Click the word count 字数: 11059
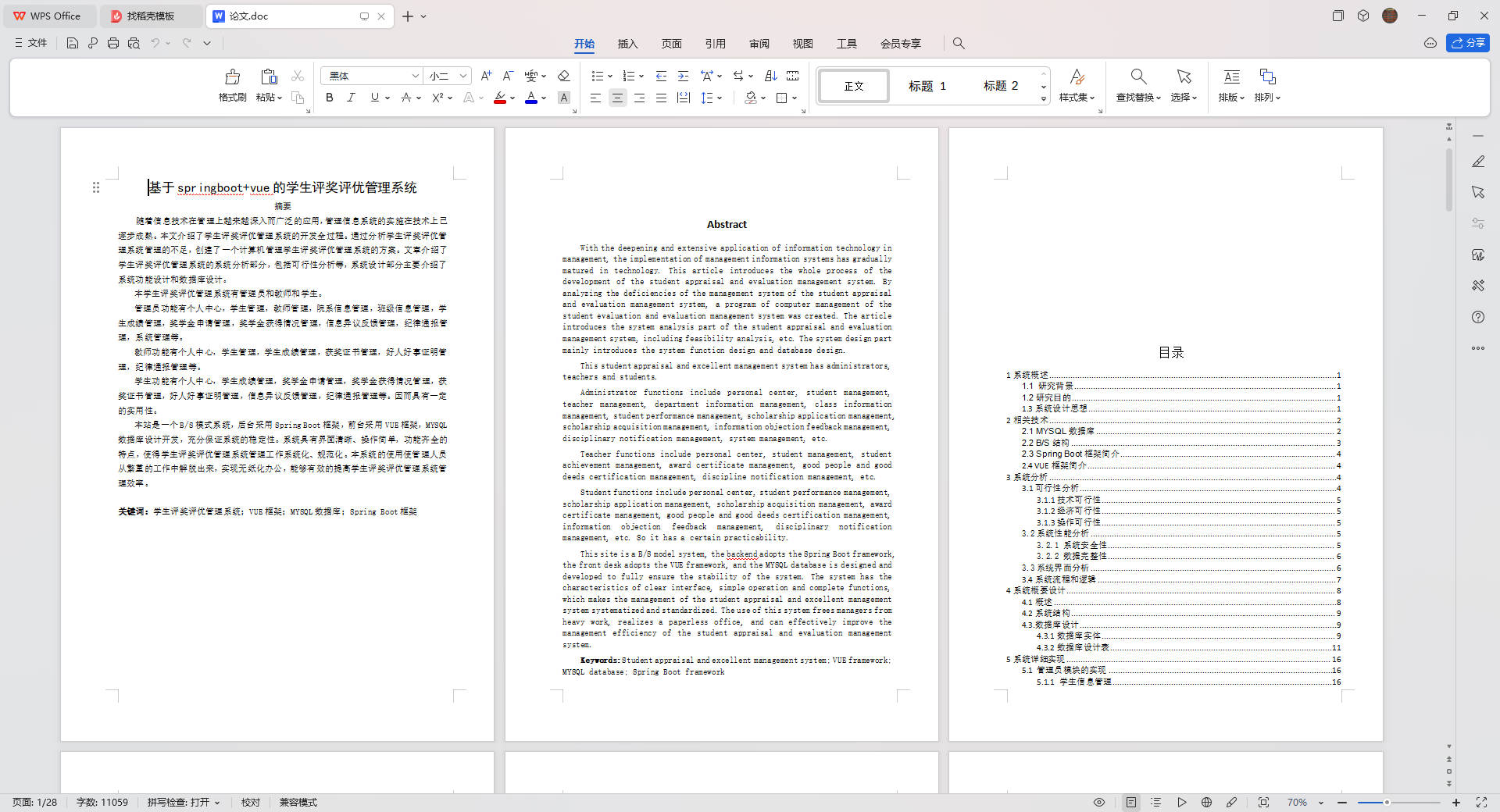 coord(102,802)
